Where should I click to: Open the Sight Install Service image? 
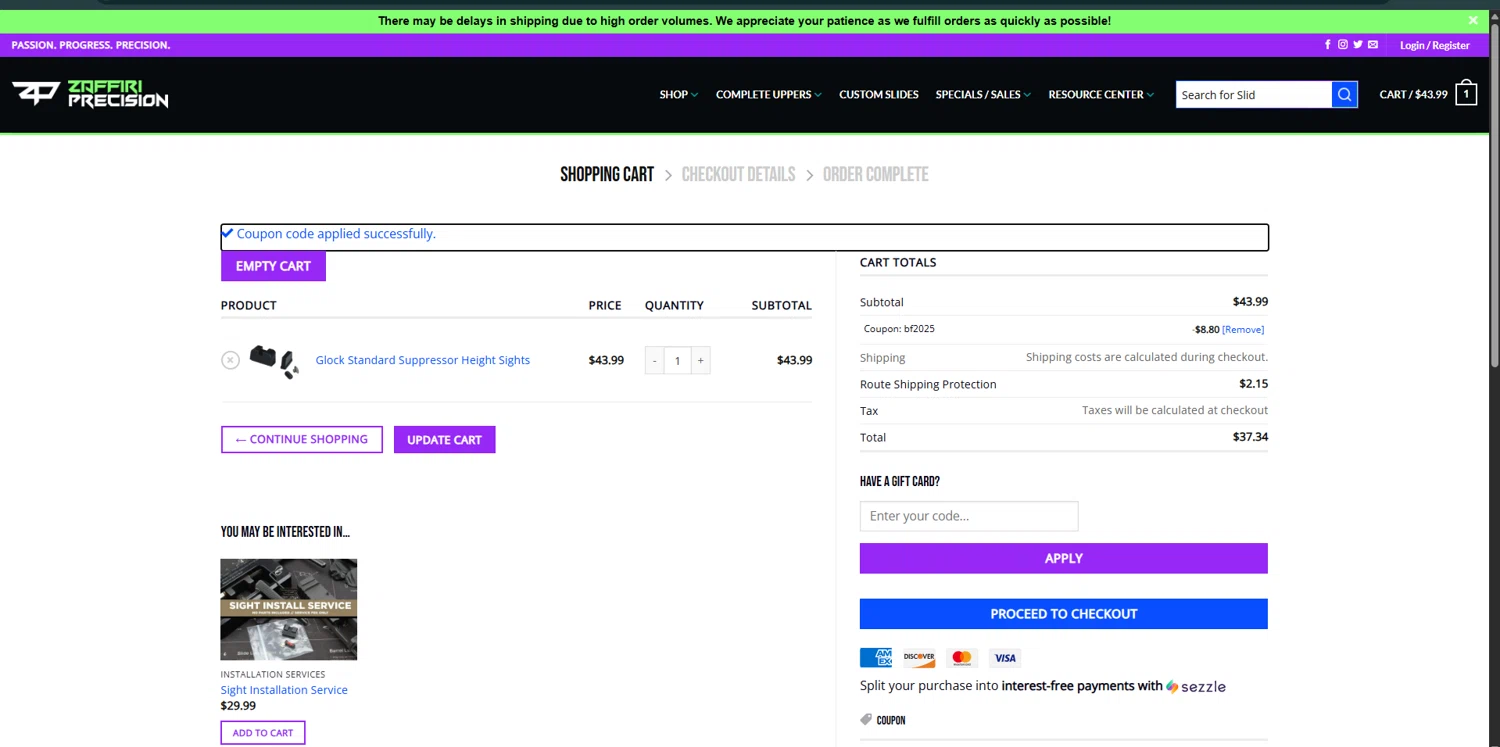289,609
